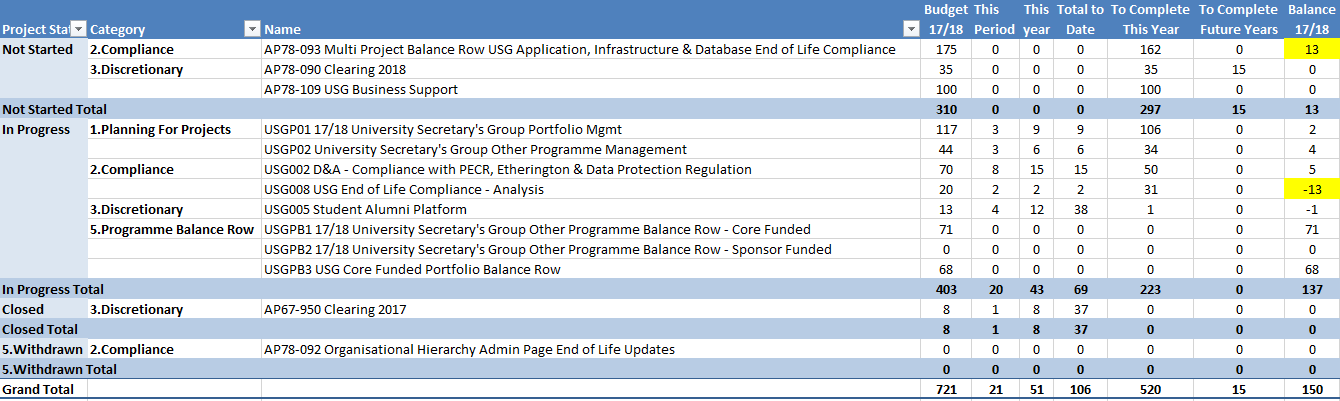Click the yellow highlighted 13 balance cell
1340x401 pixels.
pyautogui.click(x=1310, y=50)
